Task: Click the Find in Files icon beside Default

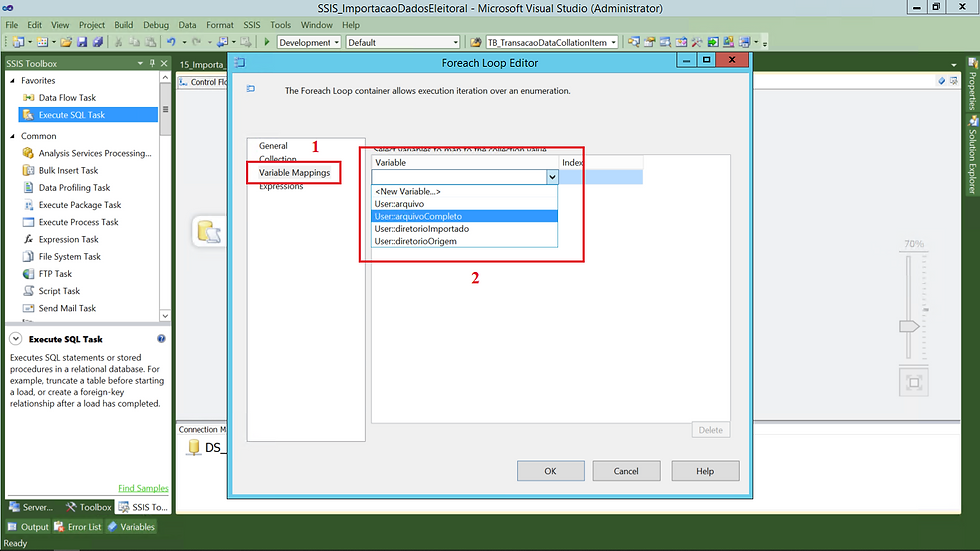Action: pos(476,42)
